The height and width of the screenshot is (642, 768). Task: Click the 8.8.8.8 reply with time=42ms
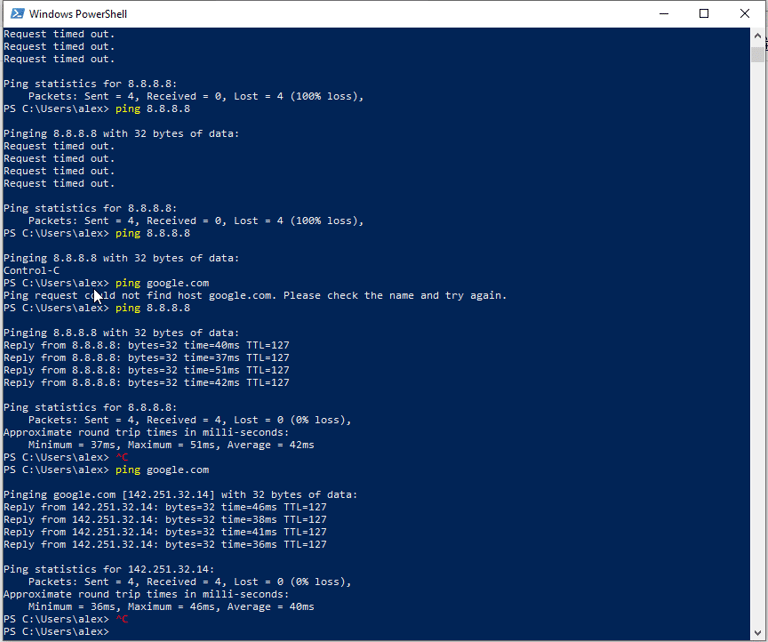(x=146, y=382)
